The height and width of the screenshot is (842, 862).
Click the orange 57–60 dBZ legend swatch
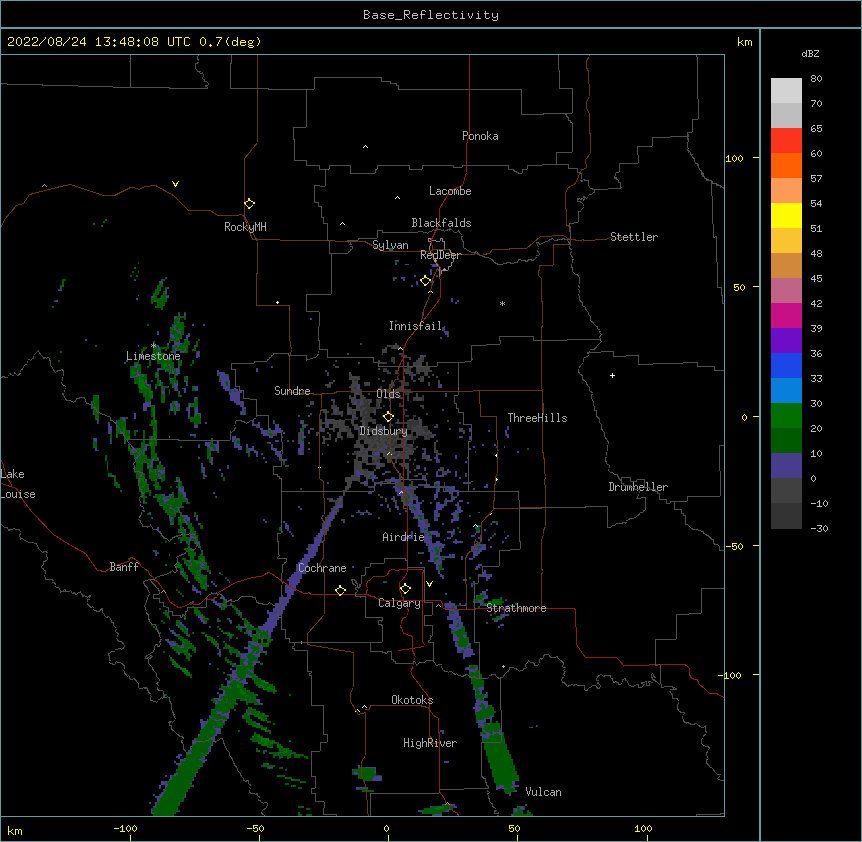pyautogui.click(x=786, y=165)
